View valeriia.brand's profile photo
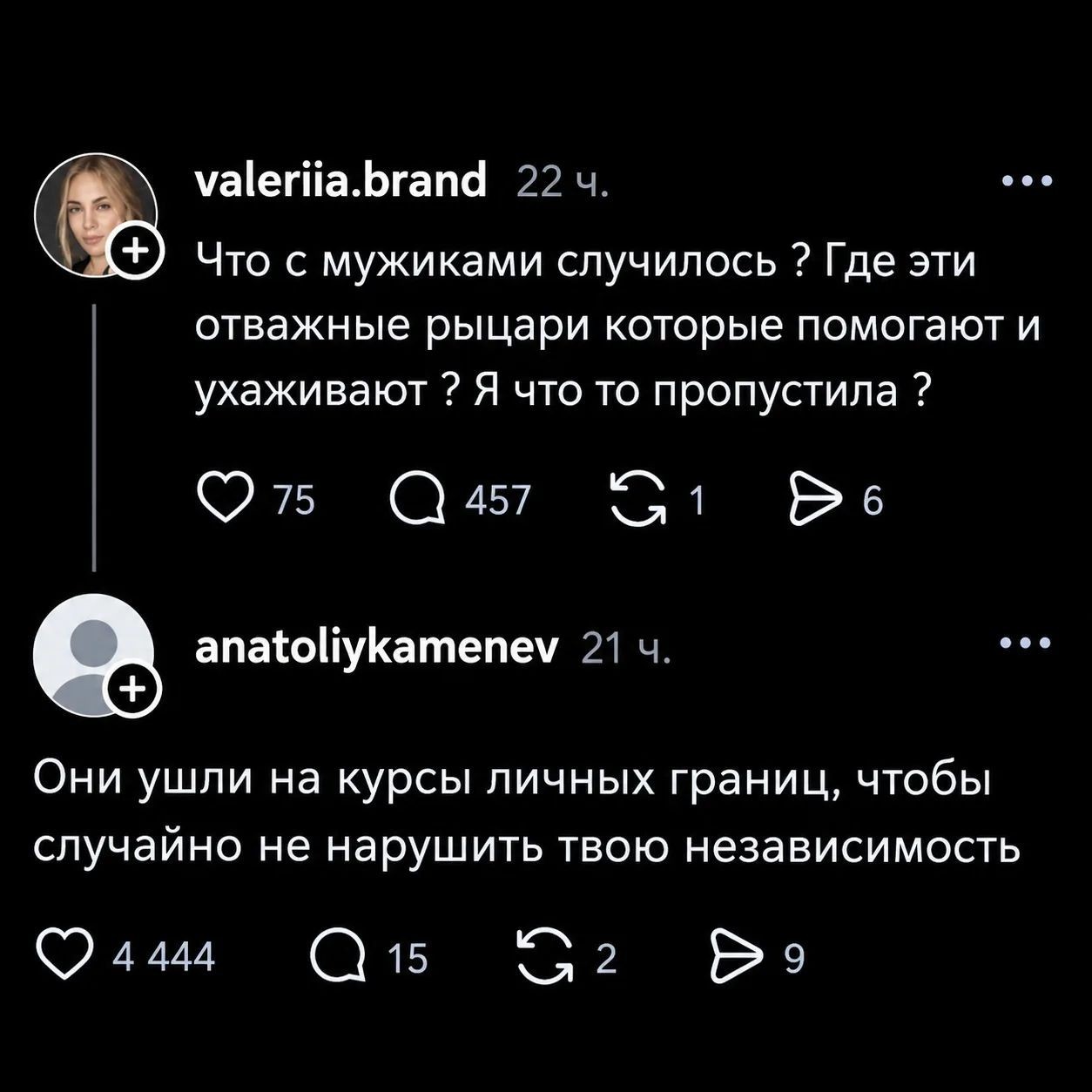The width and height of the screenshot is (1092, 1092). [95, 214]
